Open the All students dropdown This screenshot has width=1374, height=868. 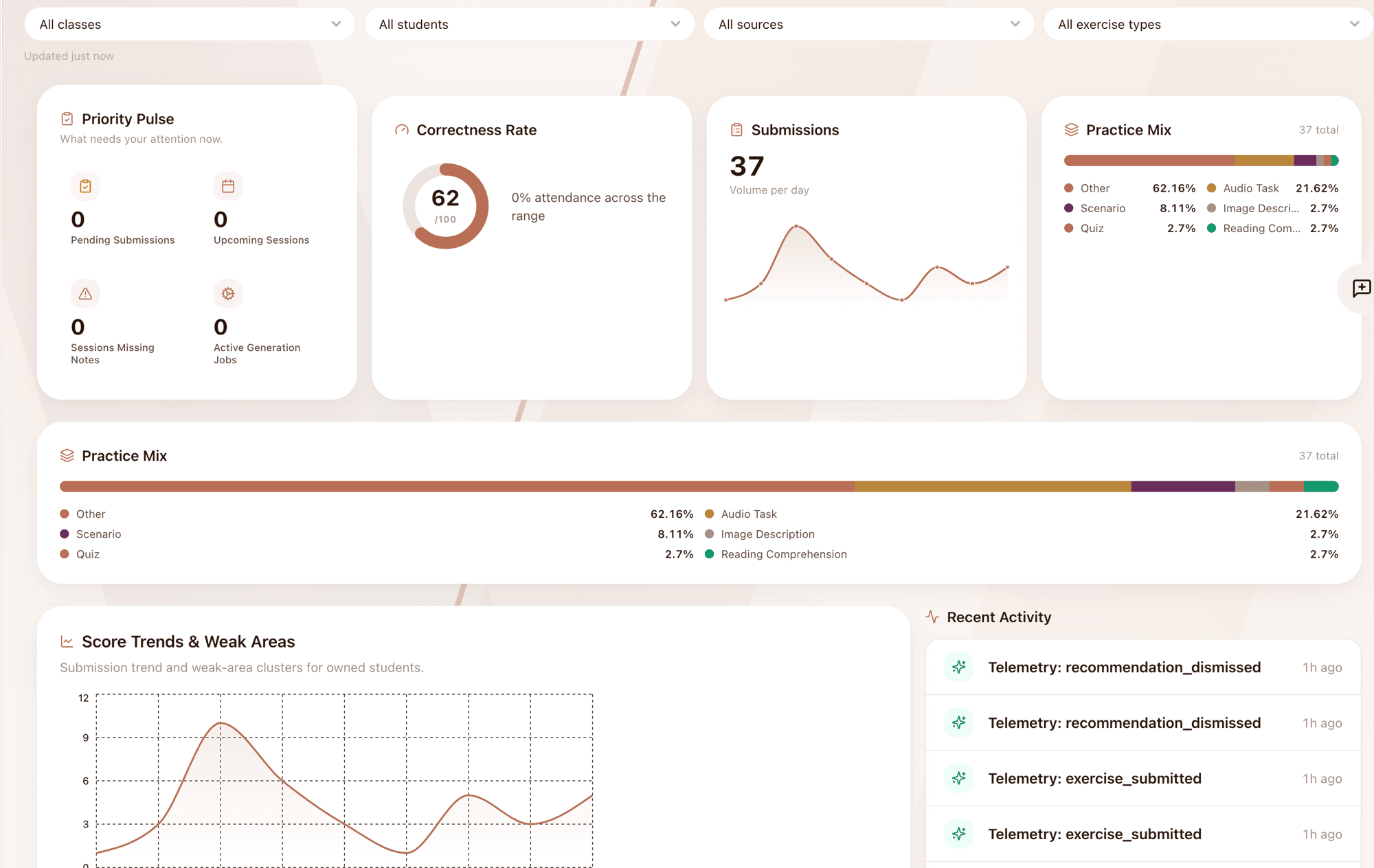click(x=529, y=24)
